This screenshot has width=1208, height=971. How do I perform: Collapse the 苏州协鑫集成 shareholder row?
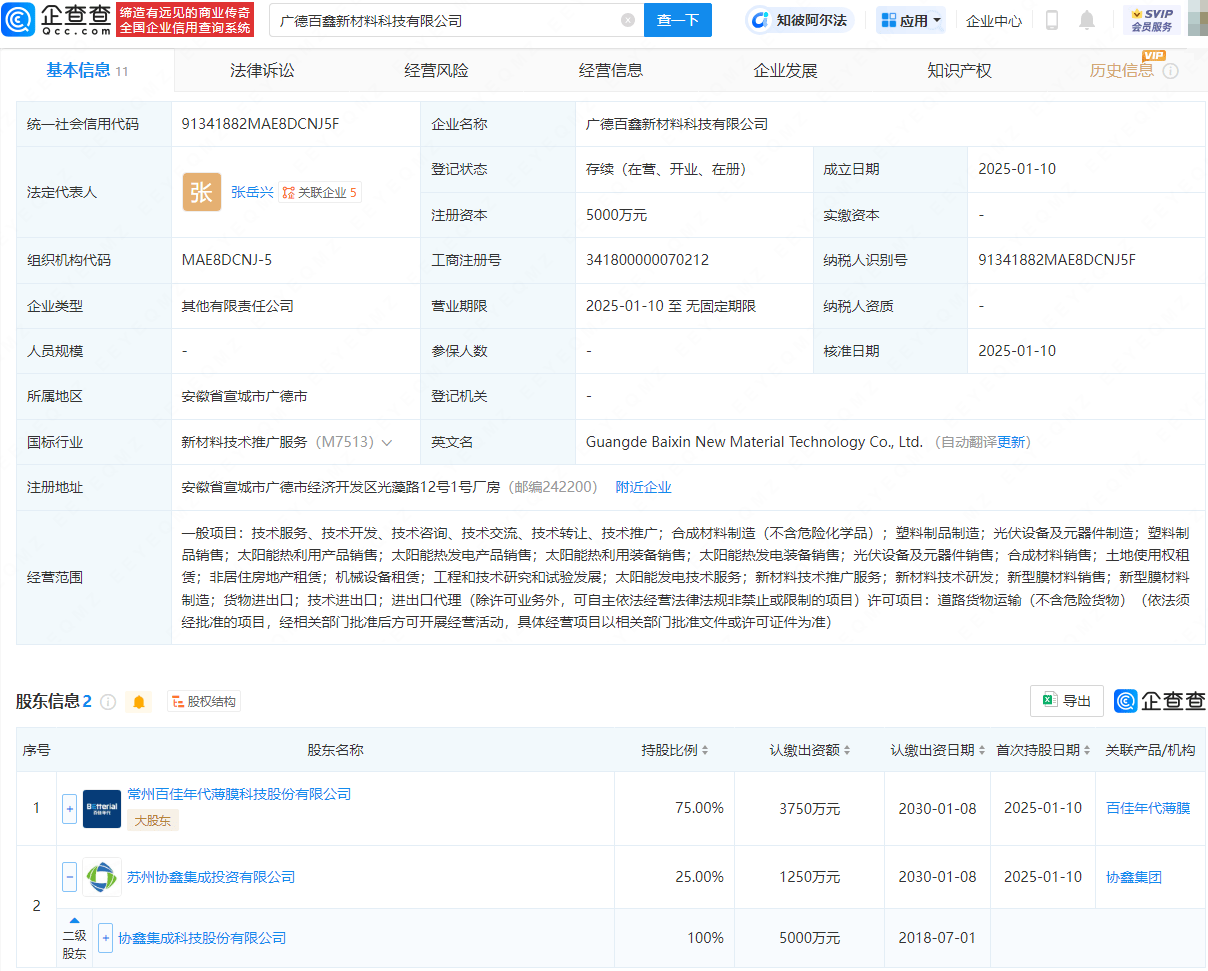68,876
